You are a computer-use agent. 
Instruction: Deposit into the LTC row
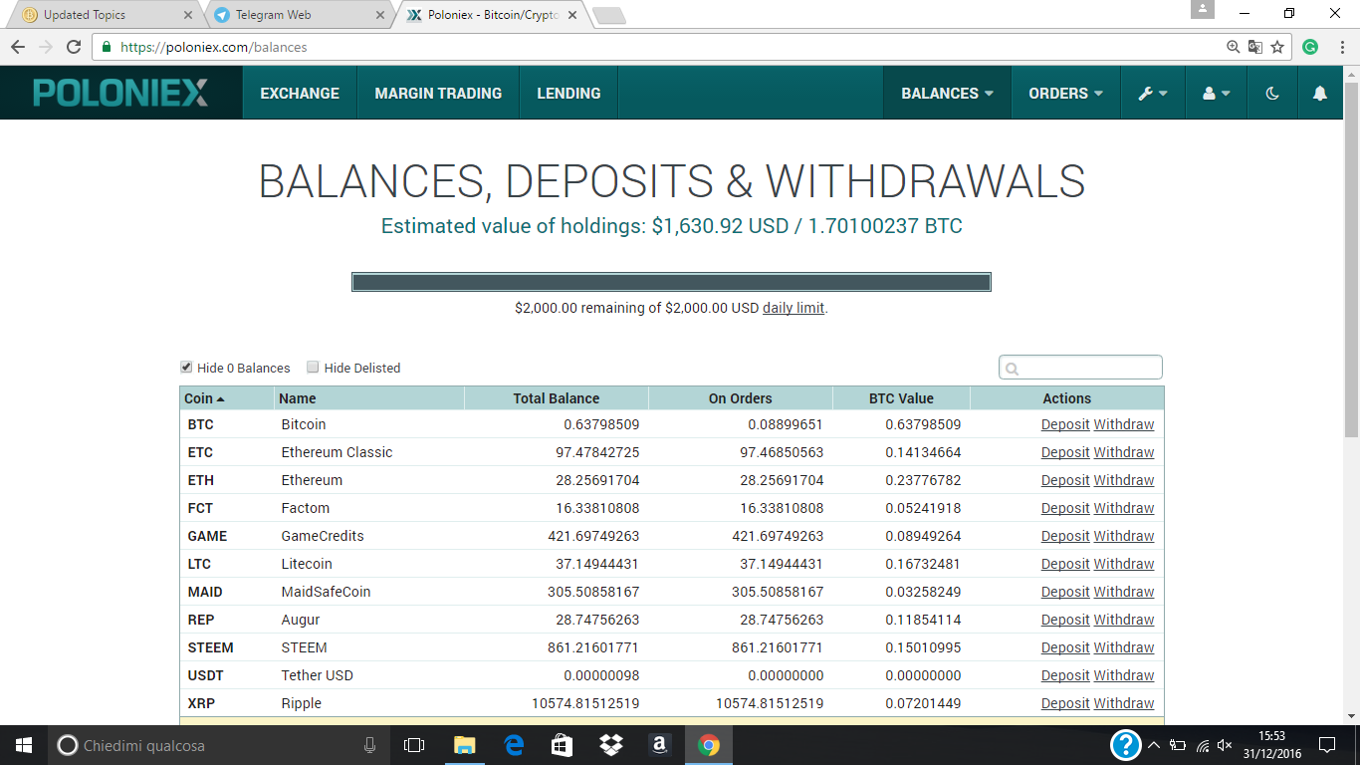click(x=1065, y=564)
